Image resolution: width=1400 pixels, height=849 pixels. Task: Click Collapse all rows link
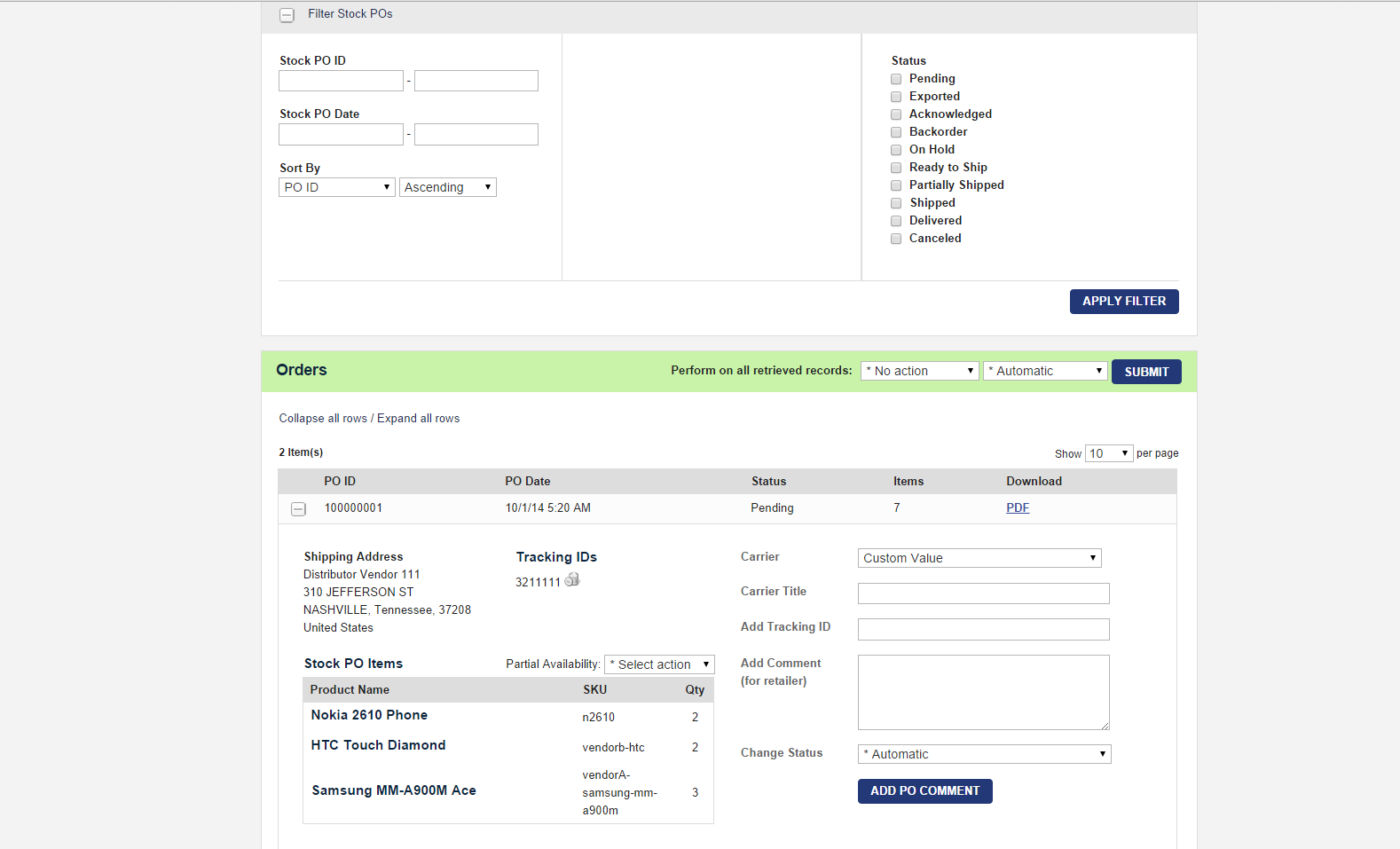tap(323, 419)
